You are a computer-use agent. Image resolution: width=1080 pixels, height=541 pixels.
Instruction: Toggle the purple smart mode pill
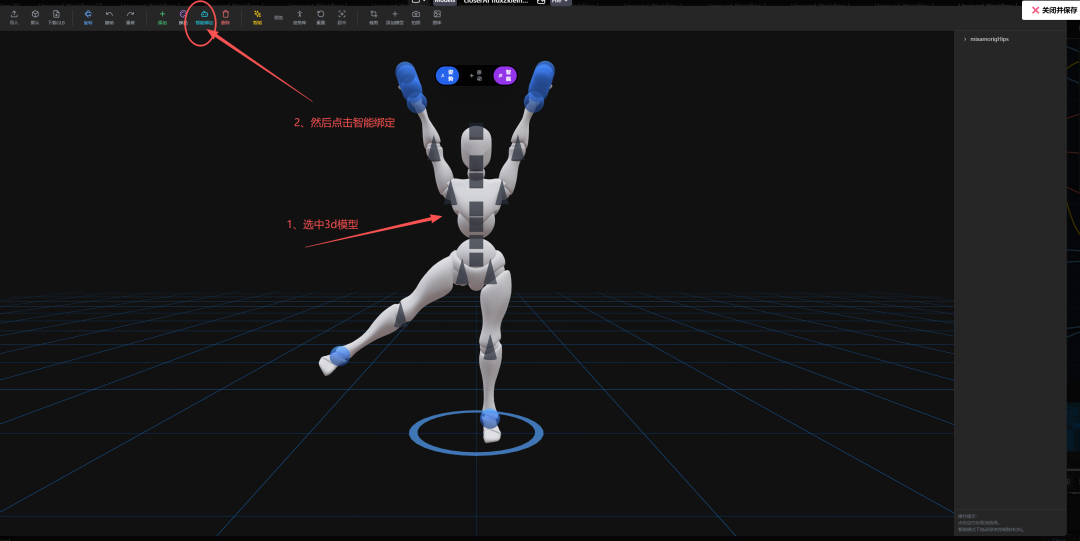coord(506,76)
